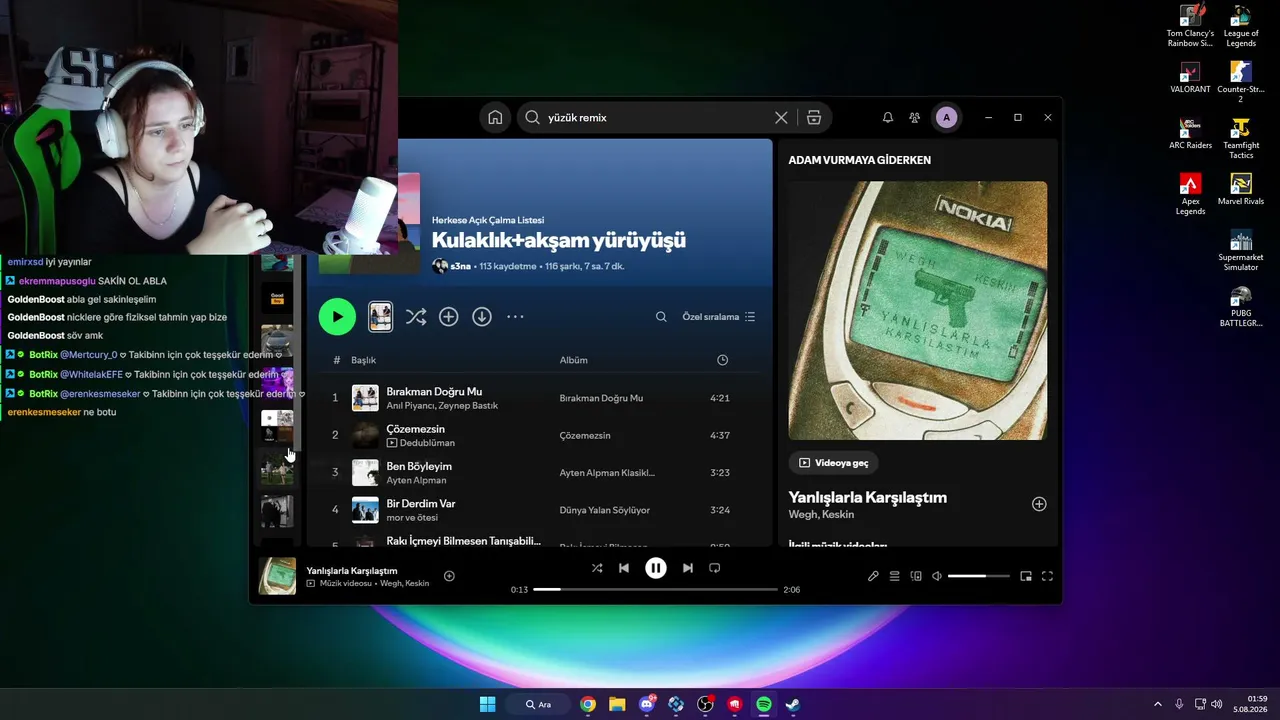Open Discord from the taskbar
Viewport: 1280px width, 720px height.
coord(647,704)
